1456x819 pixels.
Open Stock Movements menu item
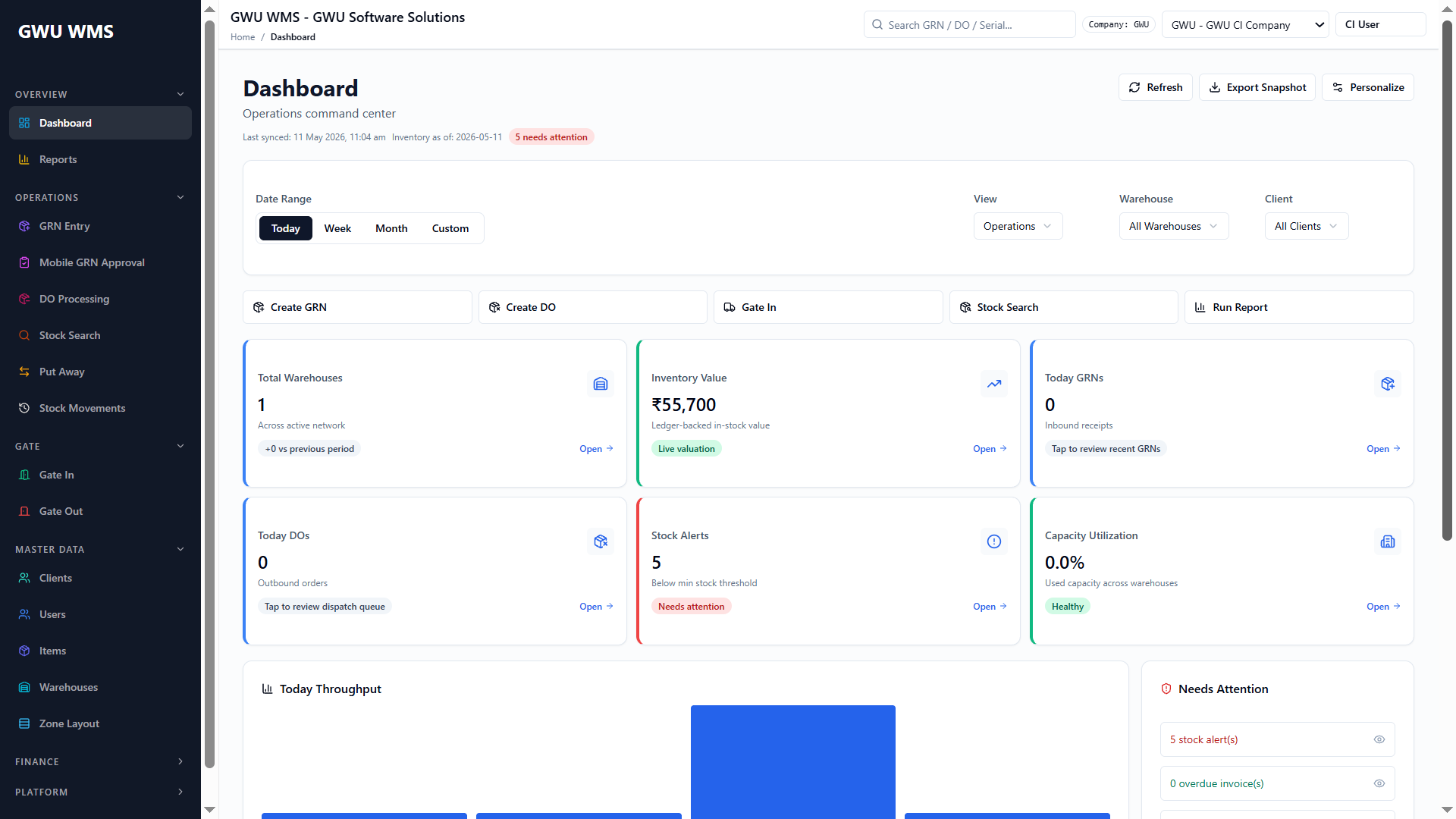pos(100,408)
